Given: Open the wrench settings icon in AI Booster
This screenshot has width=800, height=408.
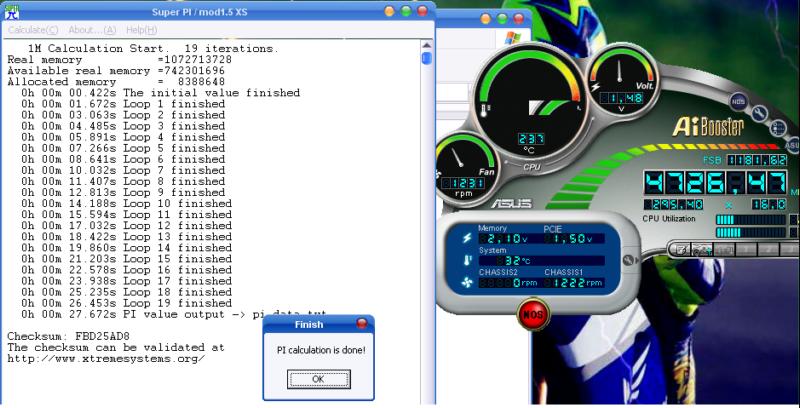Looking at the screenshot, I should coord(759,113).
